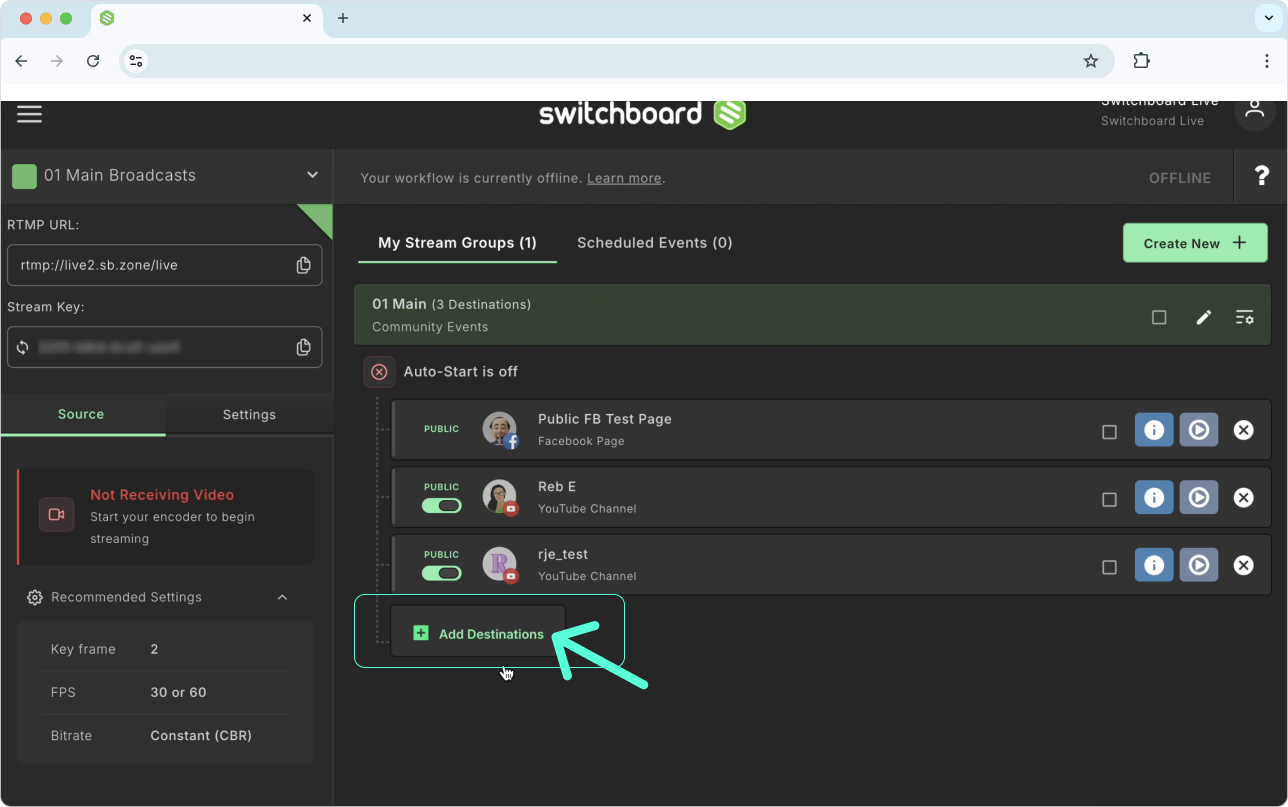1288x807 pixels.
Task: Click the OFFLINE status button
Action: pyautogui.click(x=1180, y=178)
